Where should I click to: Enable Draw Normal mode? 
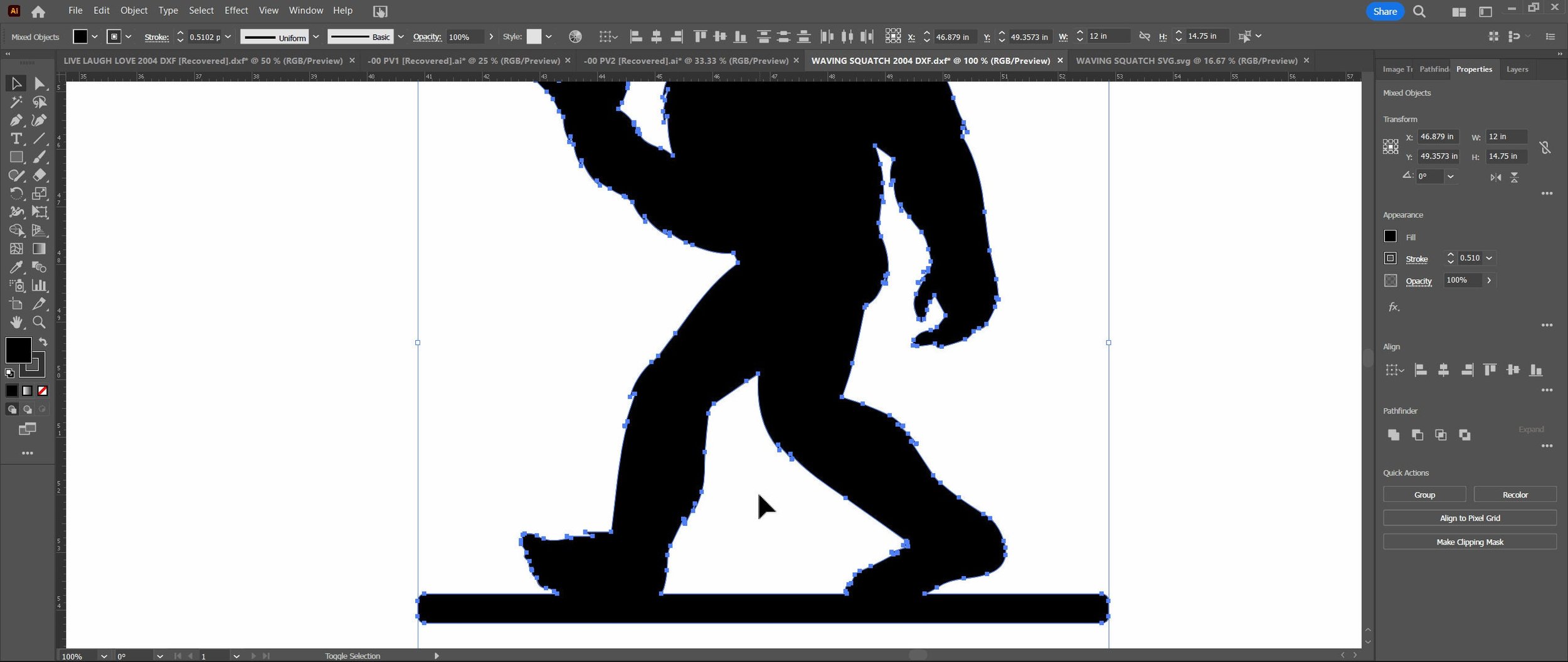coord(12,410)
